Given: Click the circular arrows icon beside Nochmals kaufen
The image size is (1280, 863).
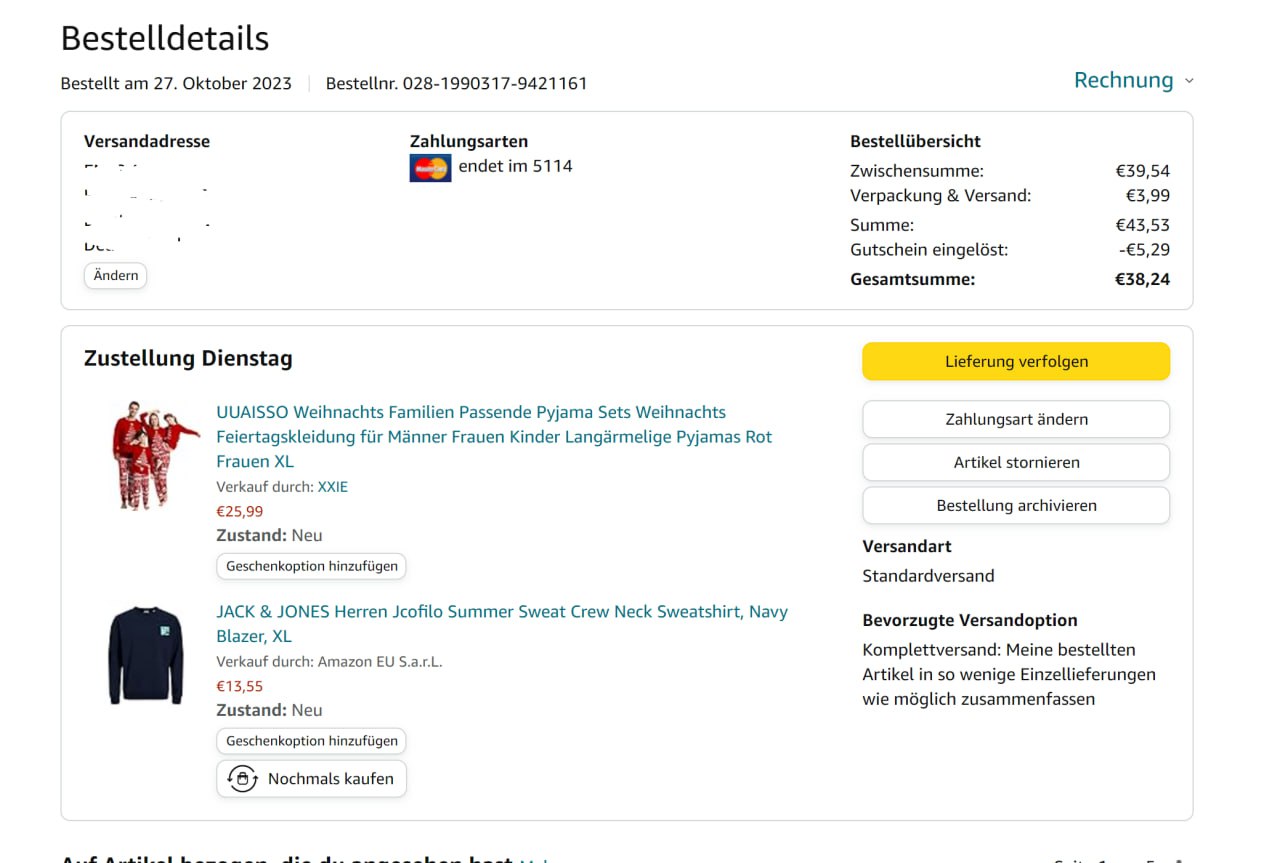Looking at the screenshot, I should [243, 779].
